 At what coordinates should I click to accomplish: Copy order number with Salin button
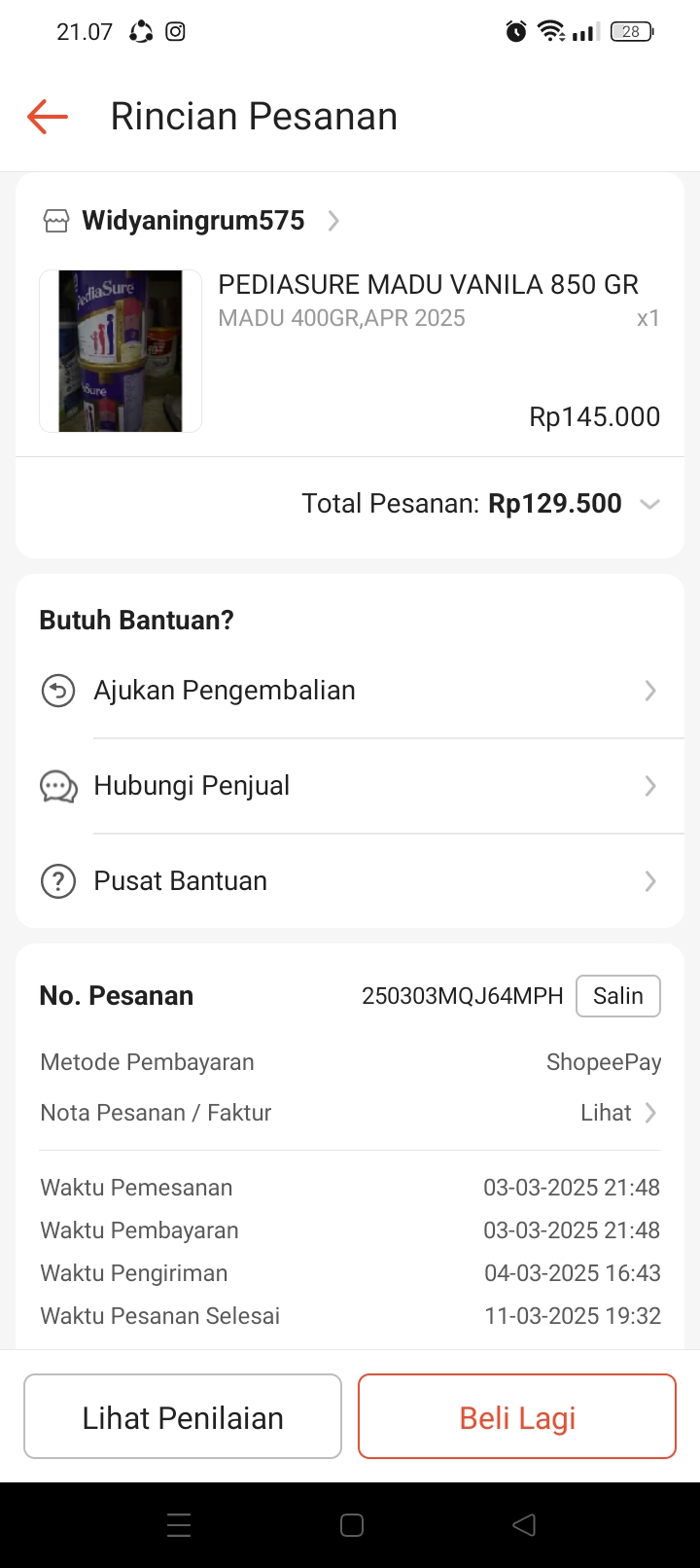click(x=618, y=996)
